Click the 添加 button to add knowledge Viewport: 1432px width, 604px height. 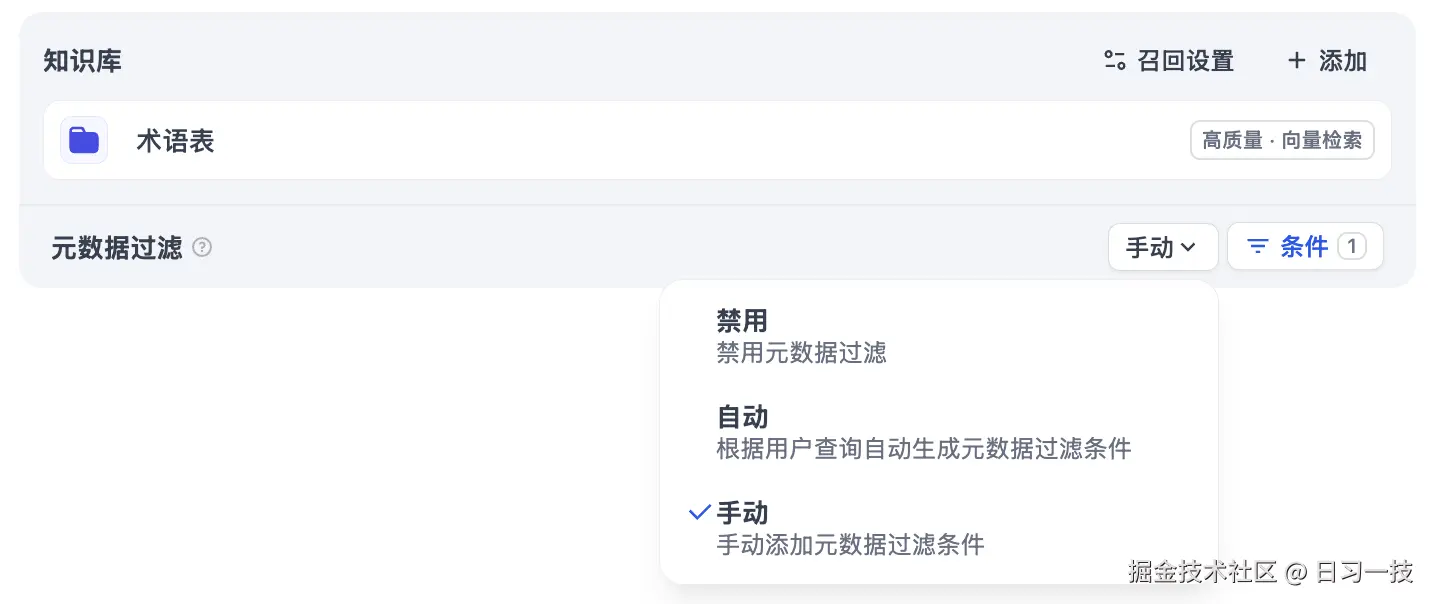click(x=1326, y=61)
